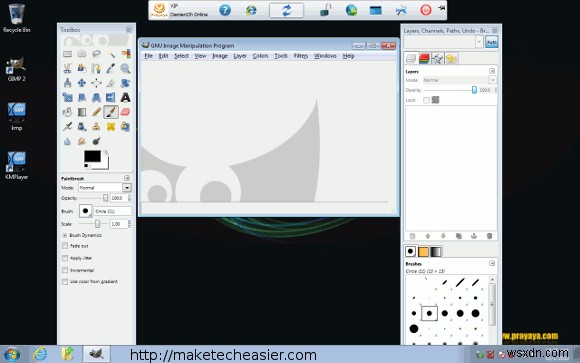The image size is (580, 363).
Task: Open the Select menu
Action: pos(181,56)
